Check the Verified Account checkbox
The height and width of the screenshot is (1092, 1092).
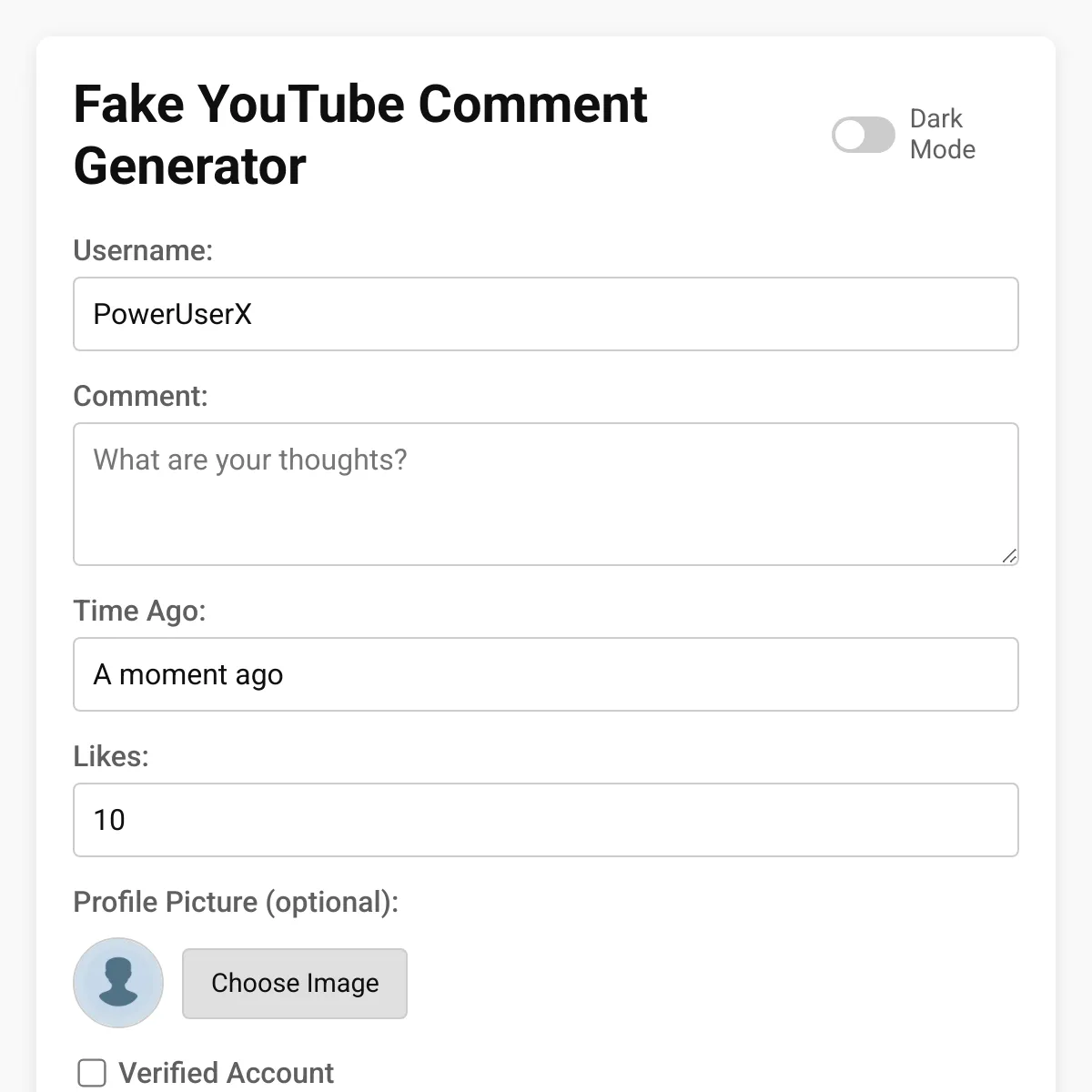[92, 1073]
